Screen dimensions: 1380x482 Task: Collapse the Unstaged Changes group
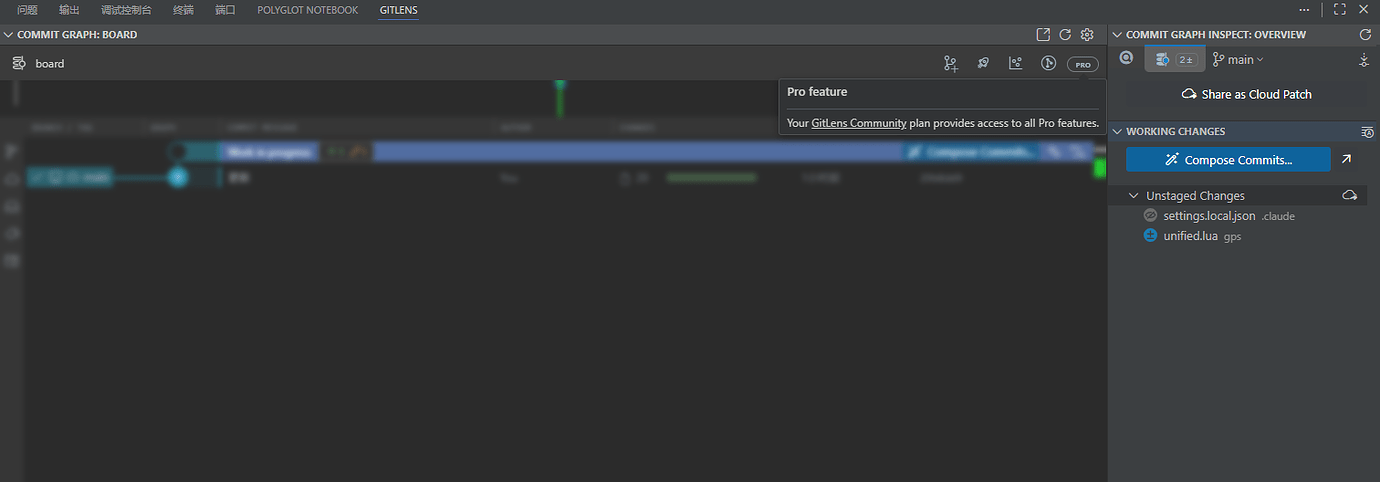[x=1134, y=196]
